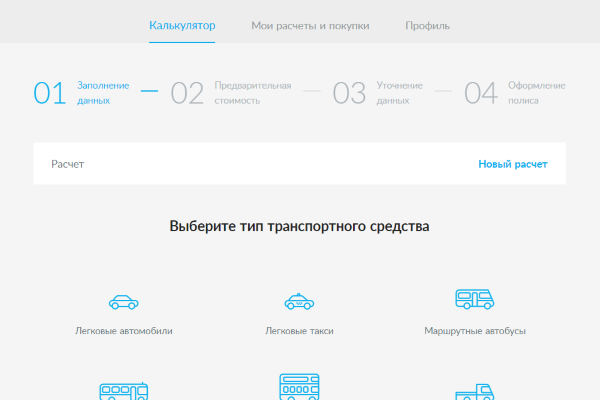Choose the taxi vehicle icon
The height and width of the screenshot is (400, 600).
(299, 301)
